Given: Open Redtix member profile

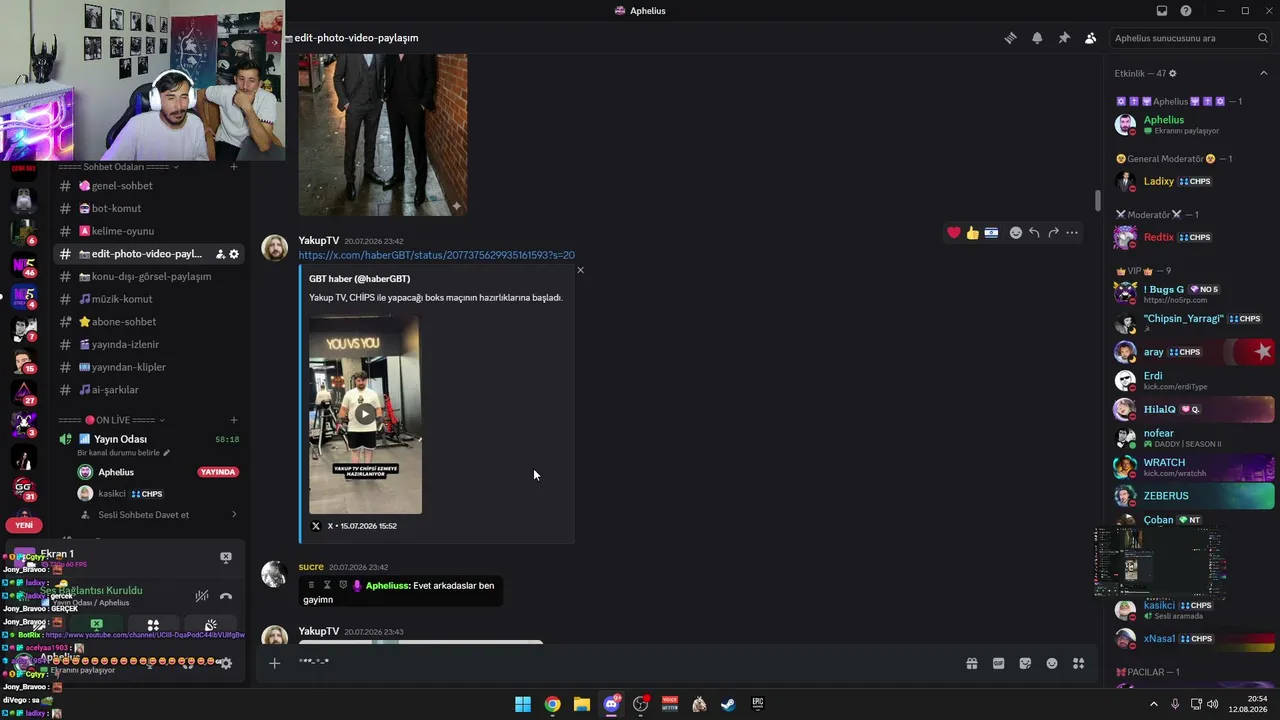Looking at the screenshot, I should [x=1194, y=237].
